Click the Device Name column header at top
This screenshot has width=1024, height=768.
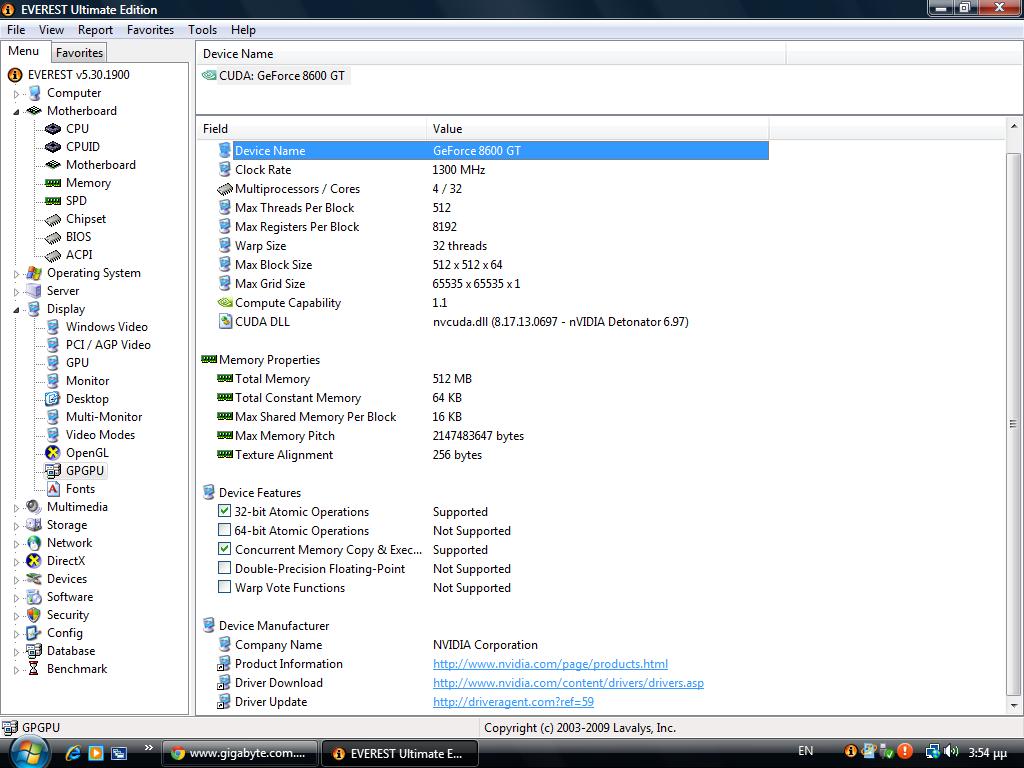click(x=491, y=54)
